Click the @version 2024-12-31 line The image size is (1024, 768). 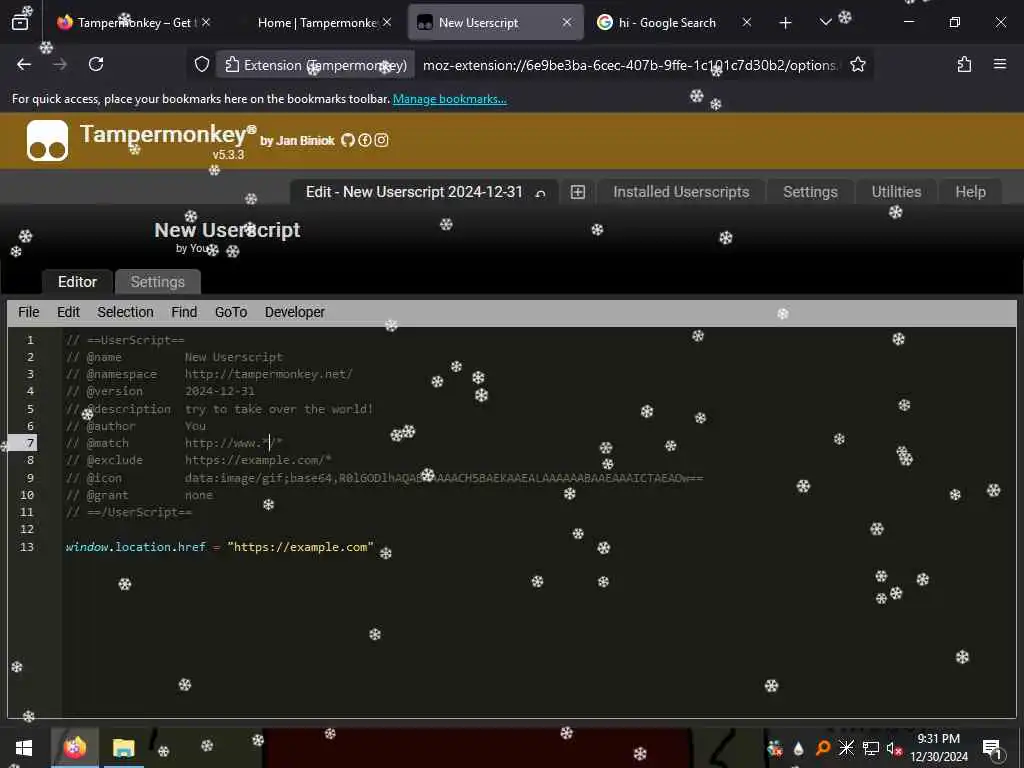pyautogui.click(x=160, y=391)
